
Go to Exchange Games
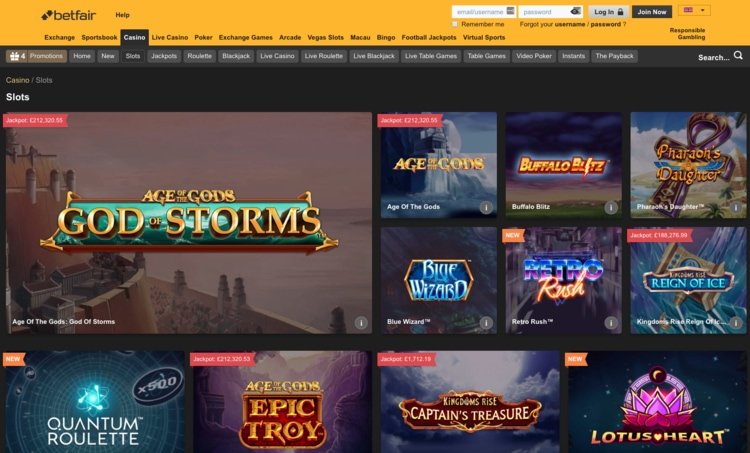point(245,37)
